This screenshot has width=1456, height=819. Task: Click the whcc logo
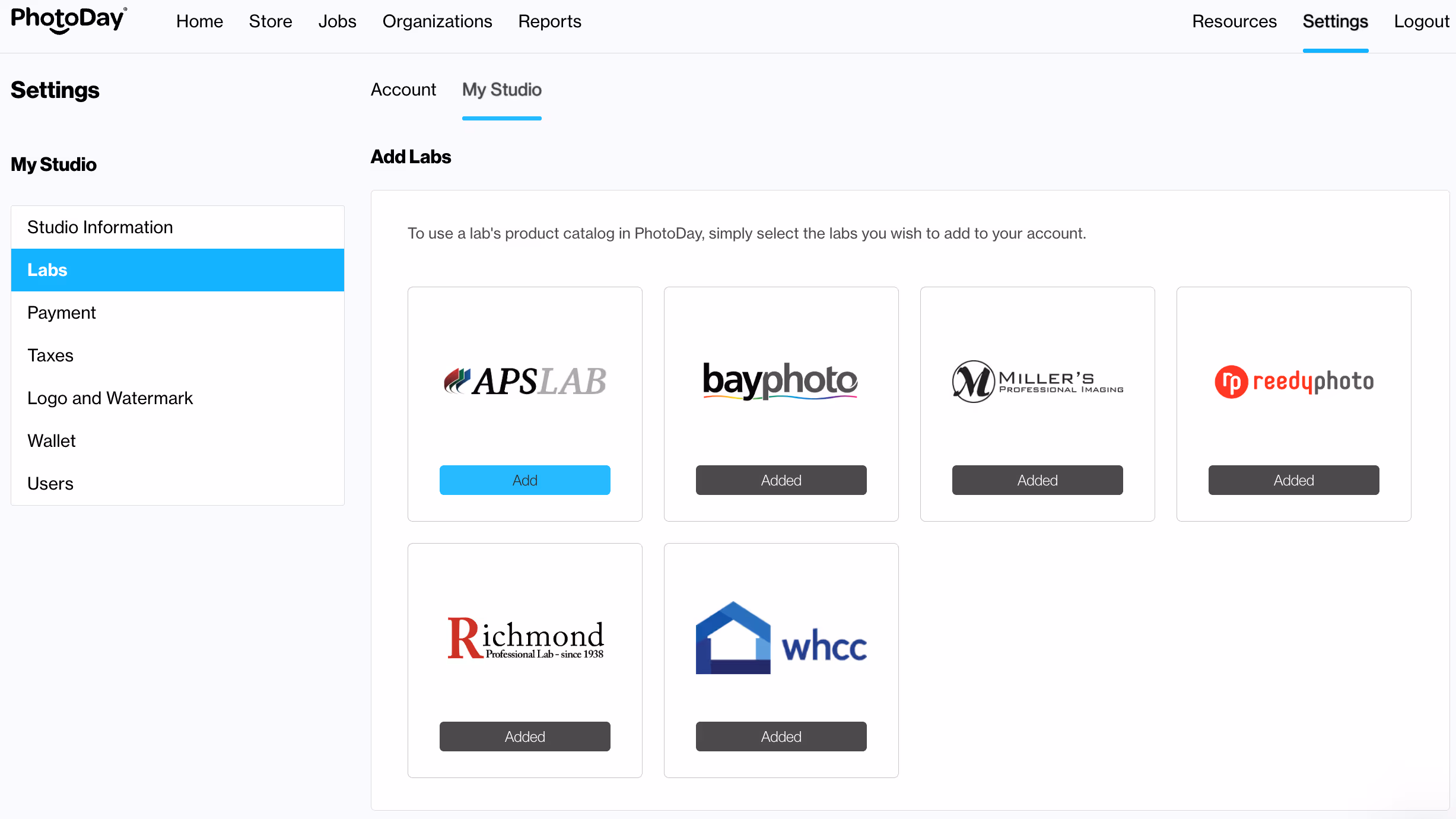click(x=781, y=638)
